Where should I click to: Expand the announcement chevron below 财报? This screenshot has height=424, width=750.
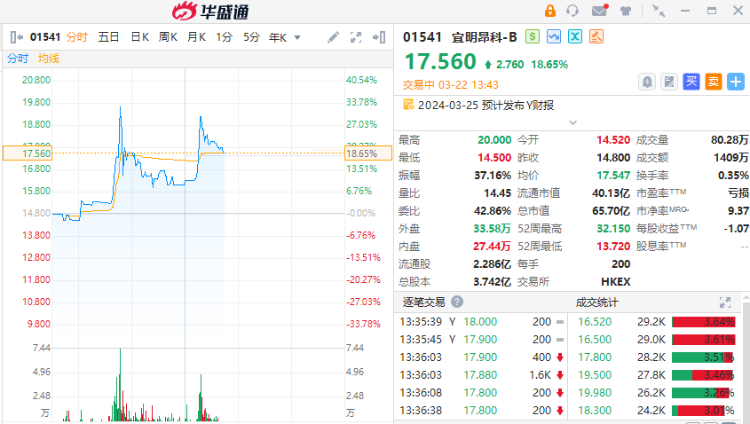(573, 123)
